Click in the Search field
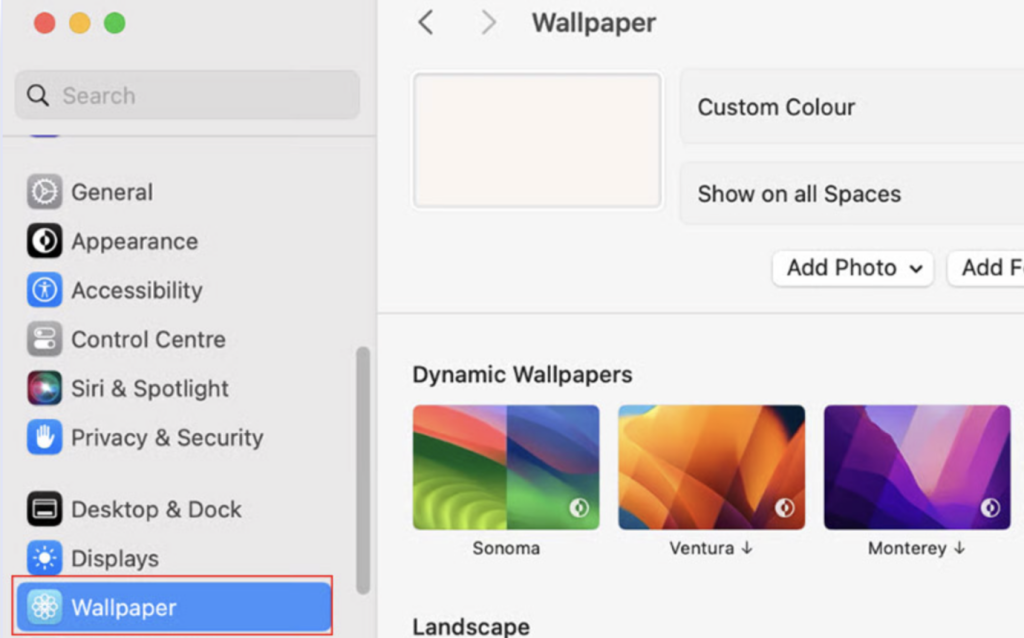The image size is (1024, 638). pos(188,96)
